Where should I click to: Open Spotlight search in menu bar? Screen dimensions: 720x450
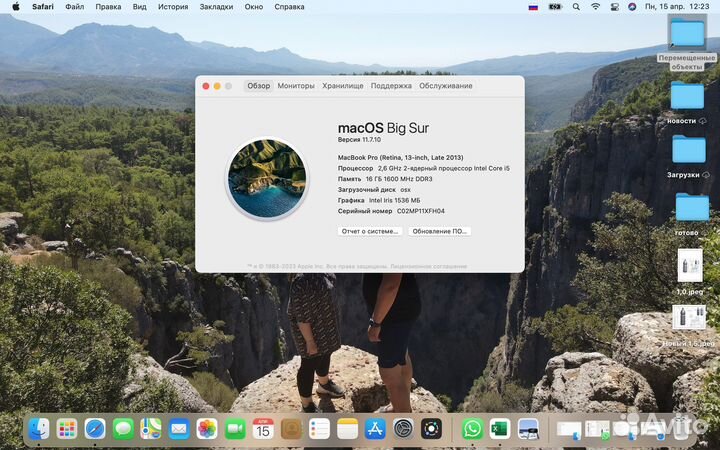pyautogui.click(x=576, y=7)
